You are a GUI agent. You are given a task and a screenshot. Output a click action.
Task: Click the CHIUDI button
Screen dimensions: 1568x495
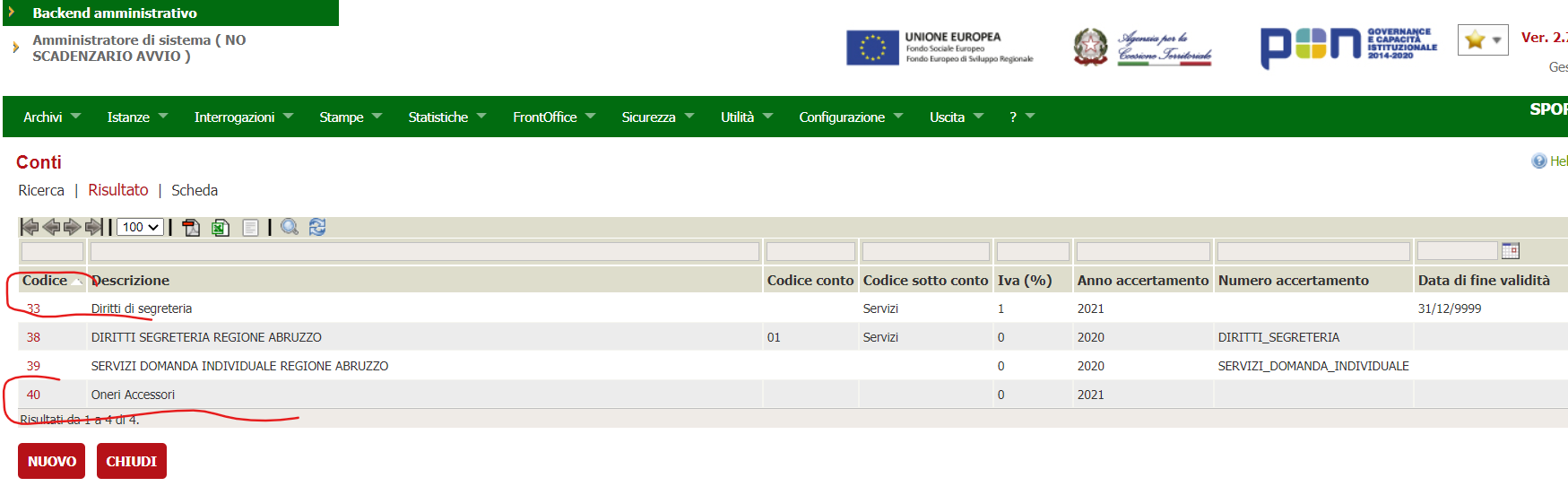131,461
